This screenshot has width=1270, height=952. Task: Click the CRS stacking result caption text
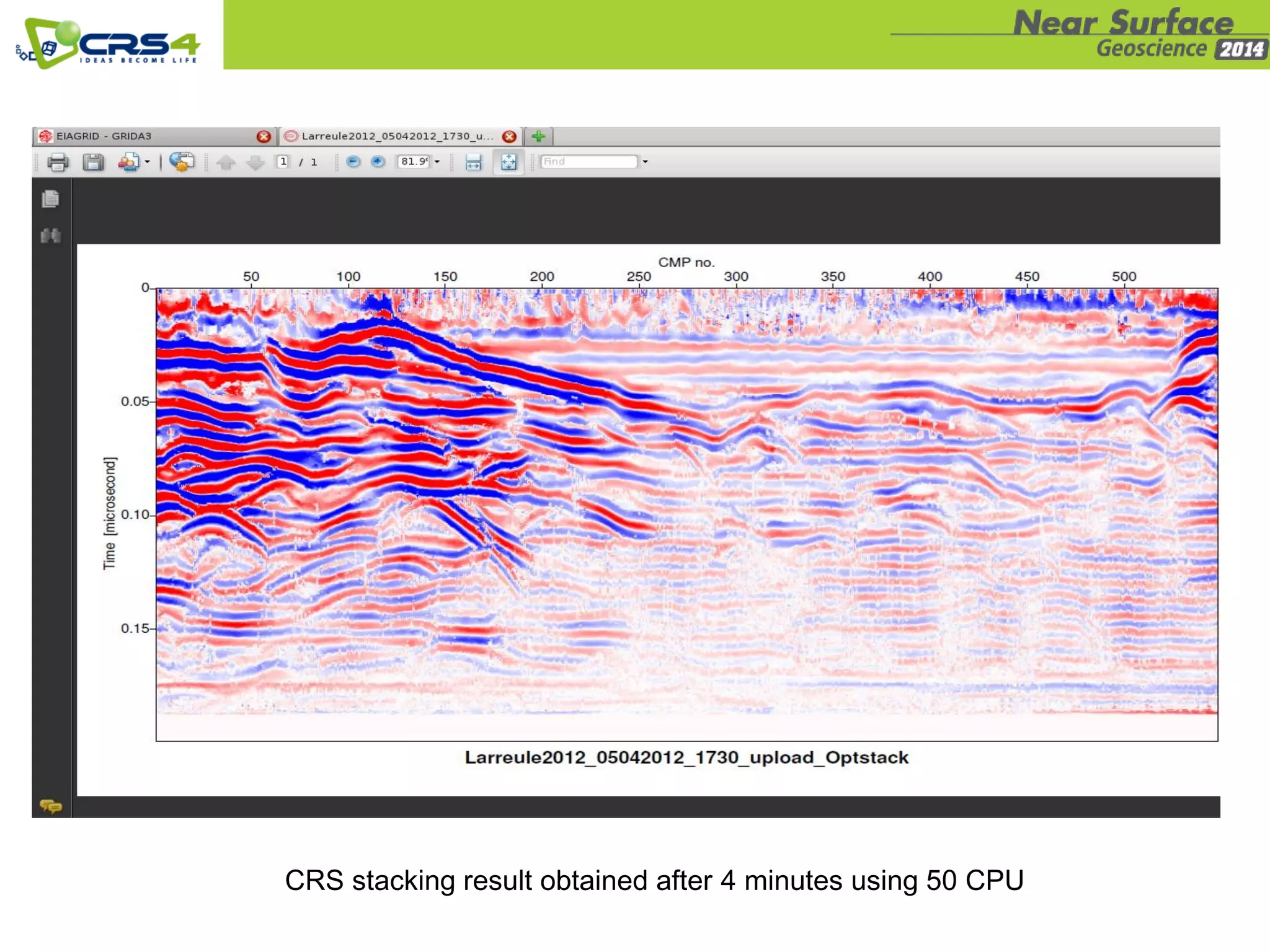click(654, 881)
